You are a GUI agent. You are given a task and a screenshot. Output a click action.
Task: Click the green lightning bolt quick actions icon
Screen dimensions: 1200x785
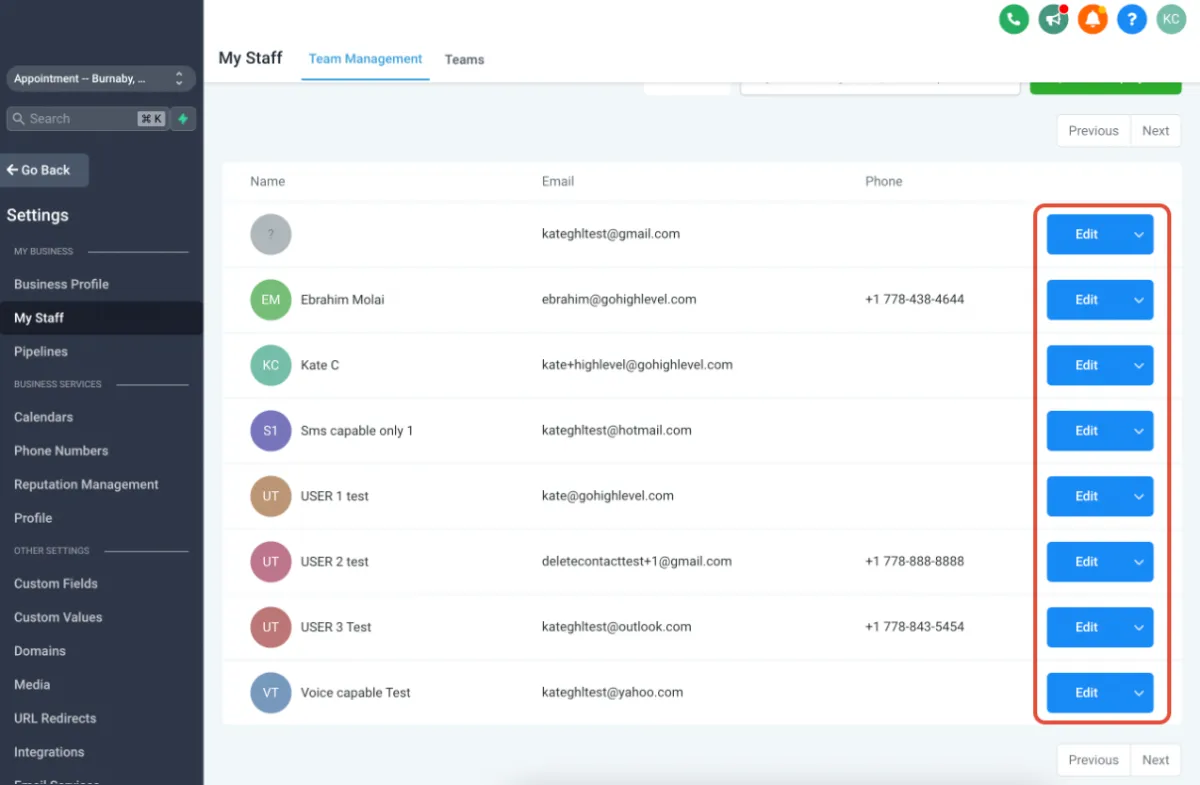(183, 119)
